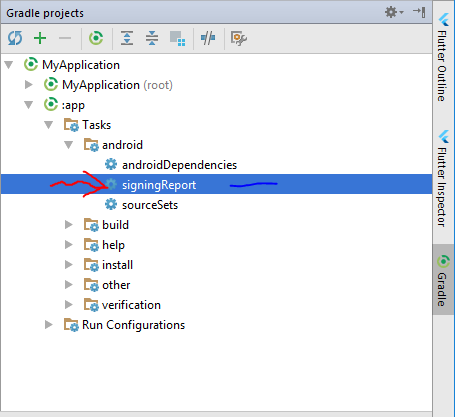Click the Gradle icon beside :app
Screen dimensions: 455x417
pyautogui.click(x=51, y=104)
